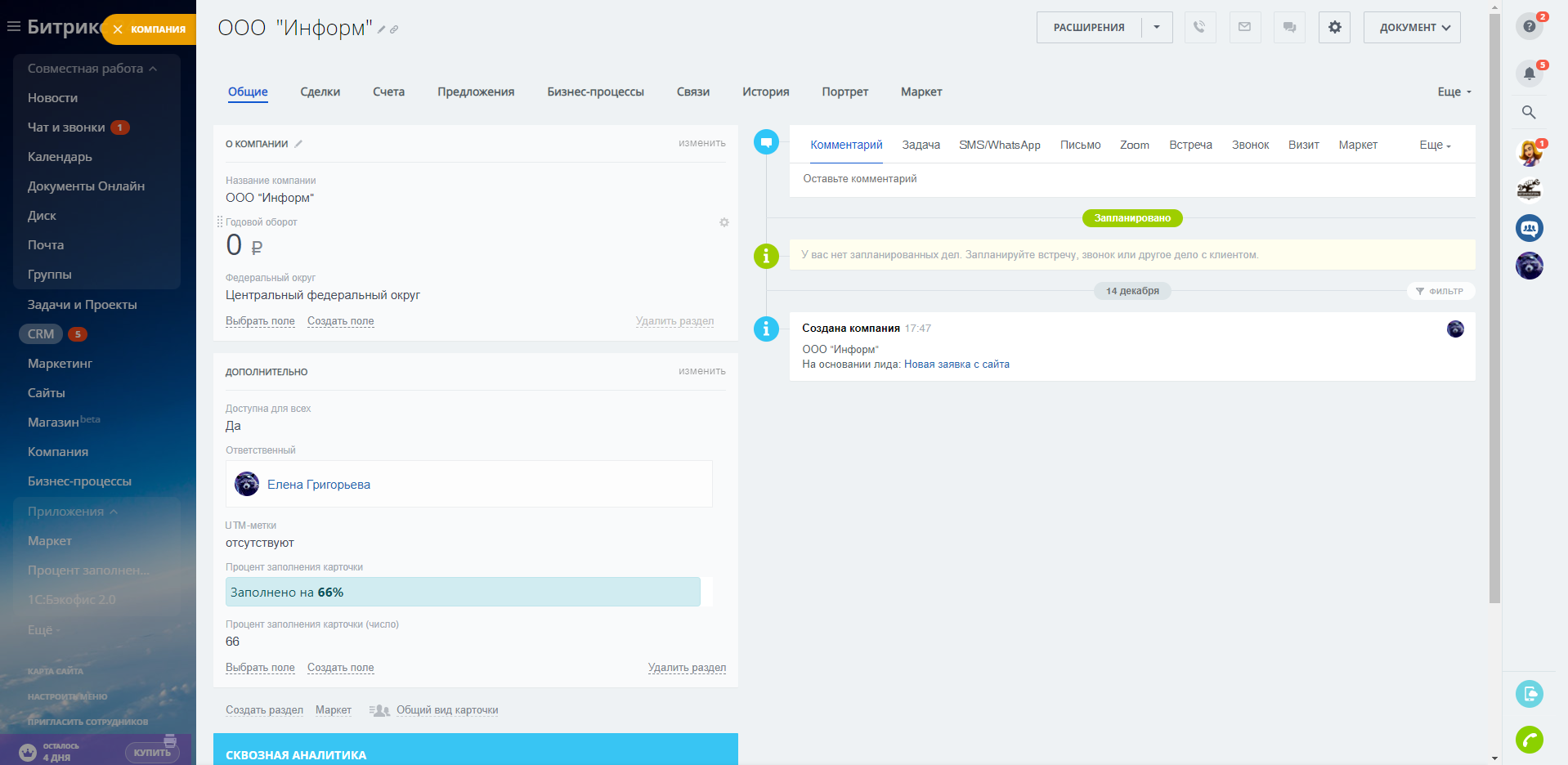Open the Еще dropdown in timeline tabs

click(x=1435, y=145)
